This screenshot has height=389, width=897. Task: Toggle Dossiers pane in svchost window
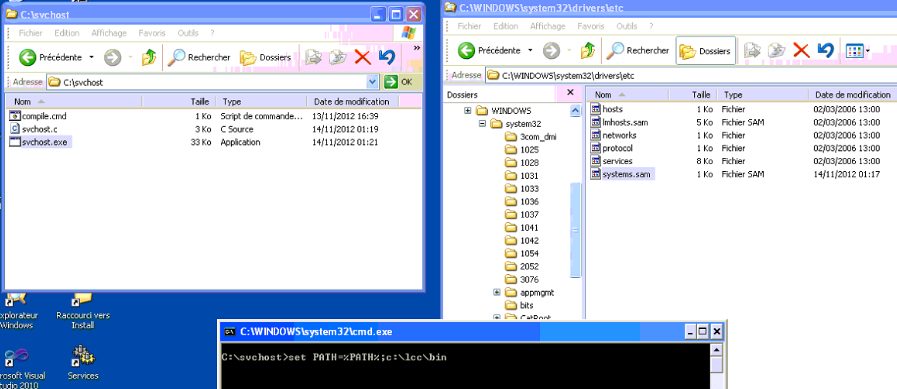pos(265,57)
